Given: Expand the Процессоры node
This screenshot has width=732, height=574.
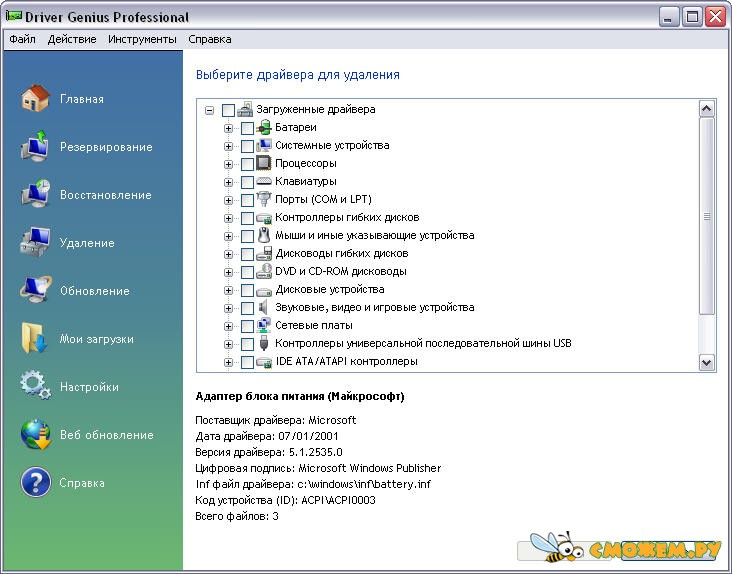Looking at the screenshot, I should pos(228,164).
